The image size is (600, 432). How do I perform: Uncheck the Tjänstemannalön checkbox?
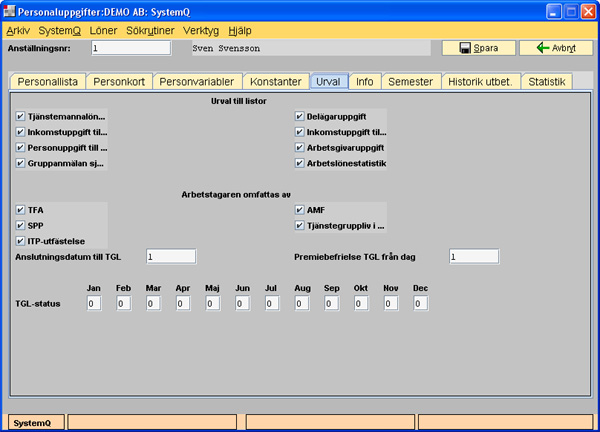tap(21, 116)
